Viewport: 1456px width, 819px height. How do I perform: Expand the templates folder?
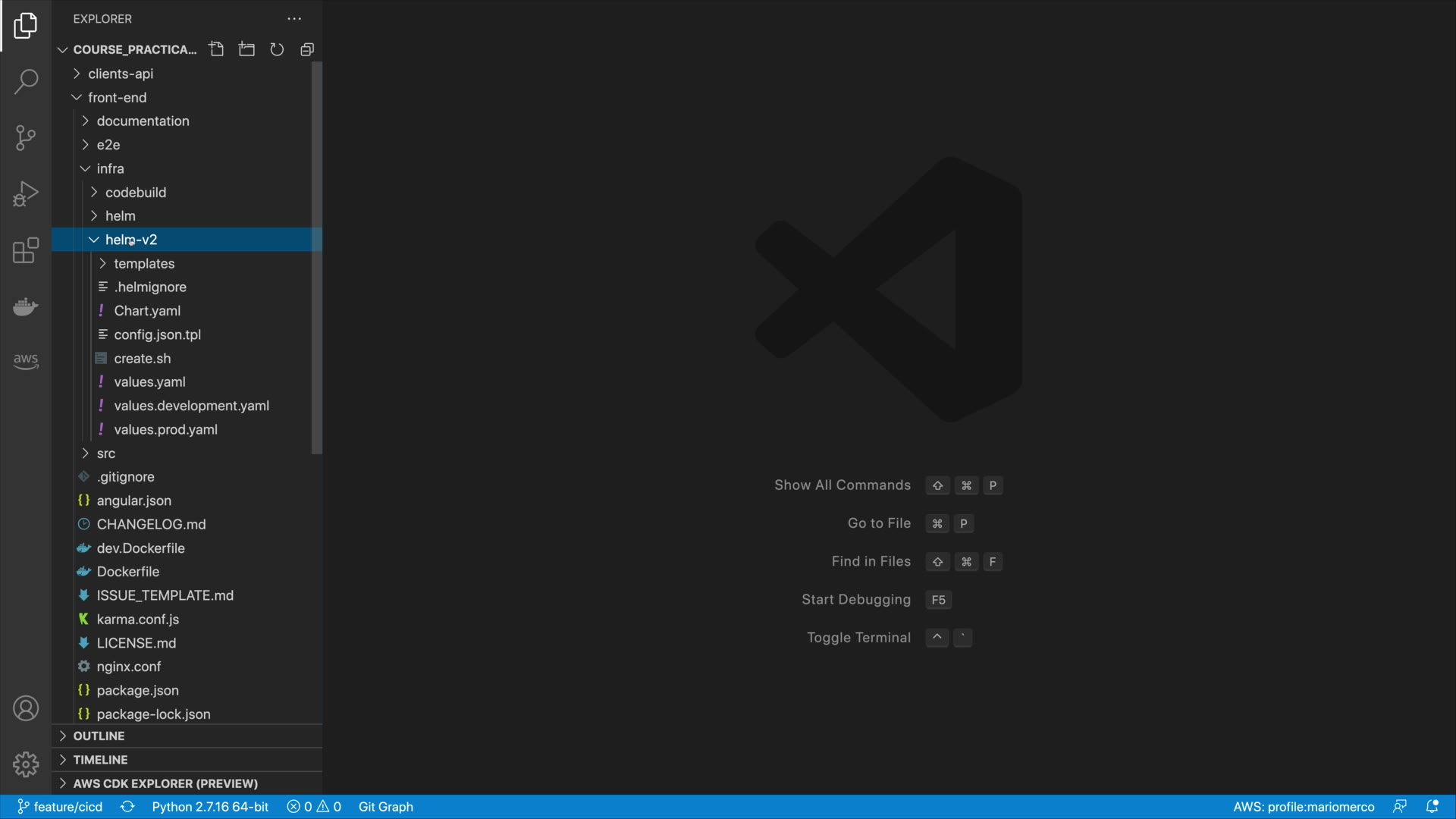(144, 264)
